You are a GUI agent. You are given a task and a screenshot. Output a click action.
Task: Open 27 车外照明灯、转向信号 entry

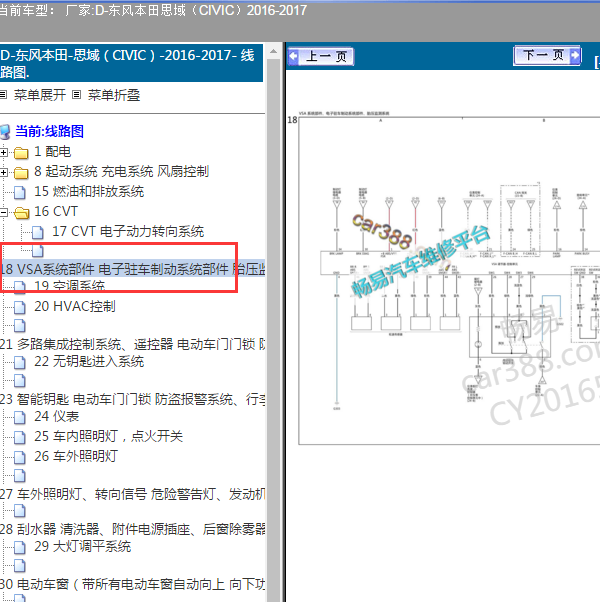click(132, 494)
